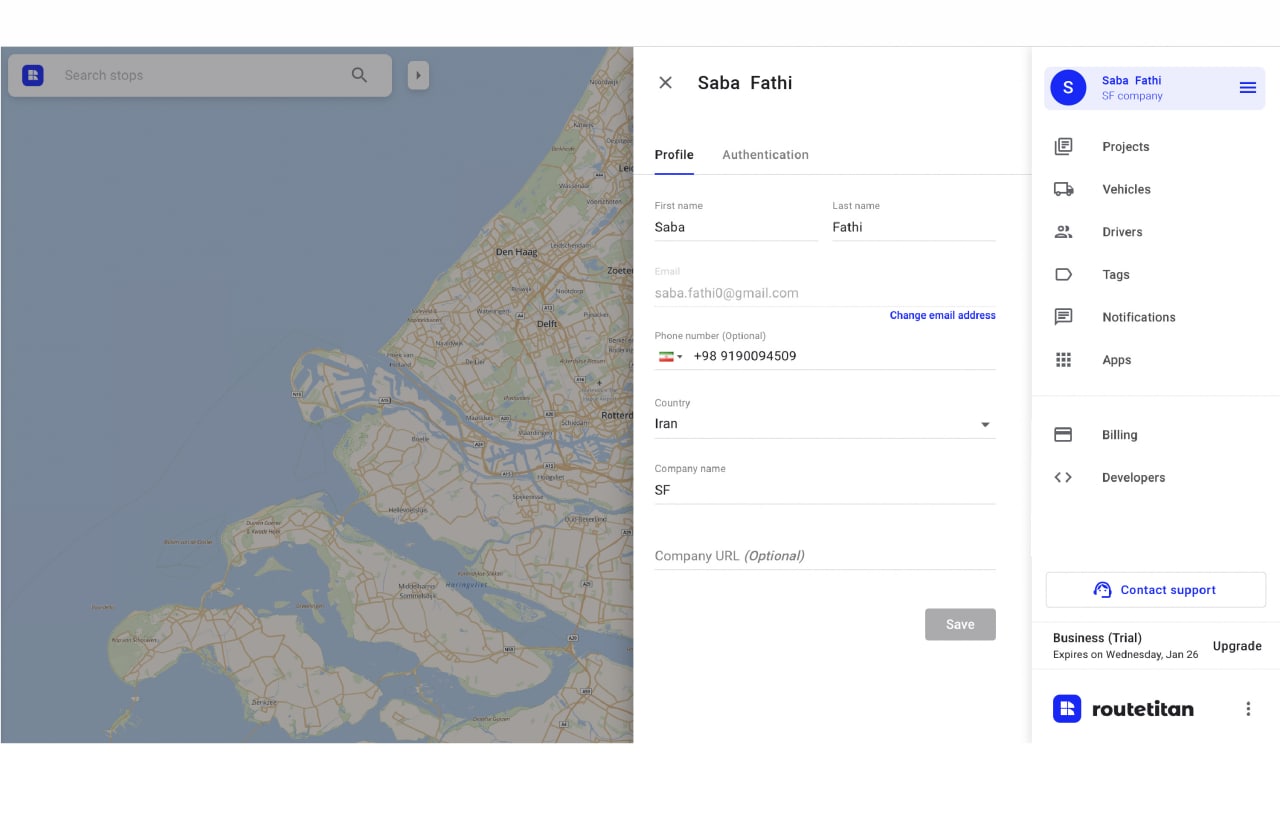Screen dimensions: 1280x817
Task: Click the Phone number input field
Action: [x=844, y=356]
